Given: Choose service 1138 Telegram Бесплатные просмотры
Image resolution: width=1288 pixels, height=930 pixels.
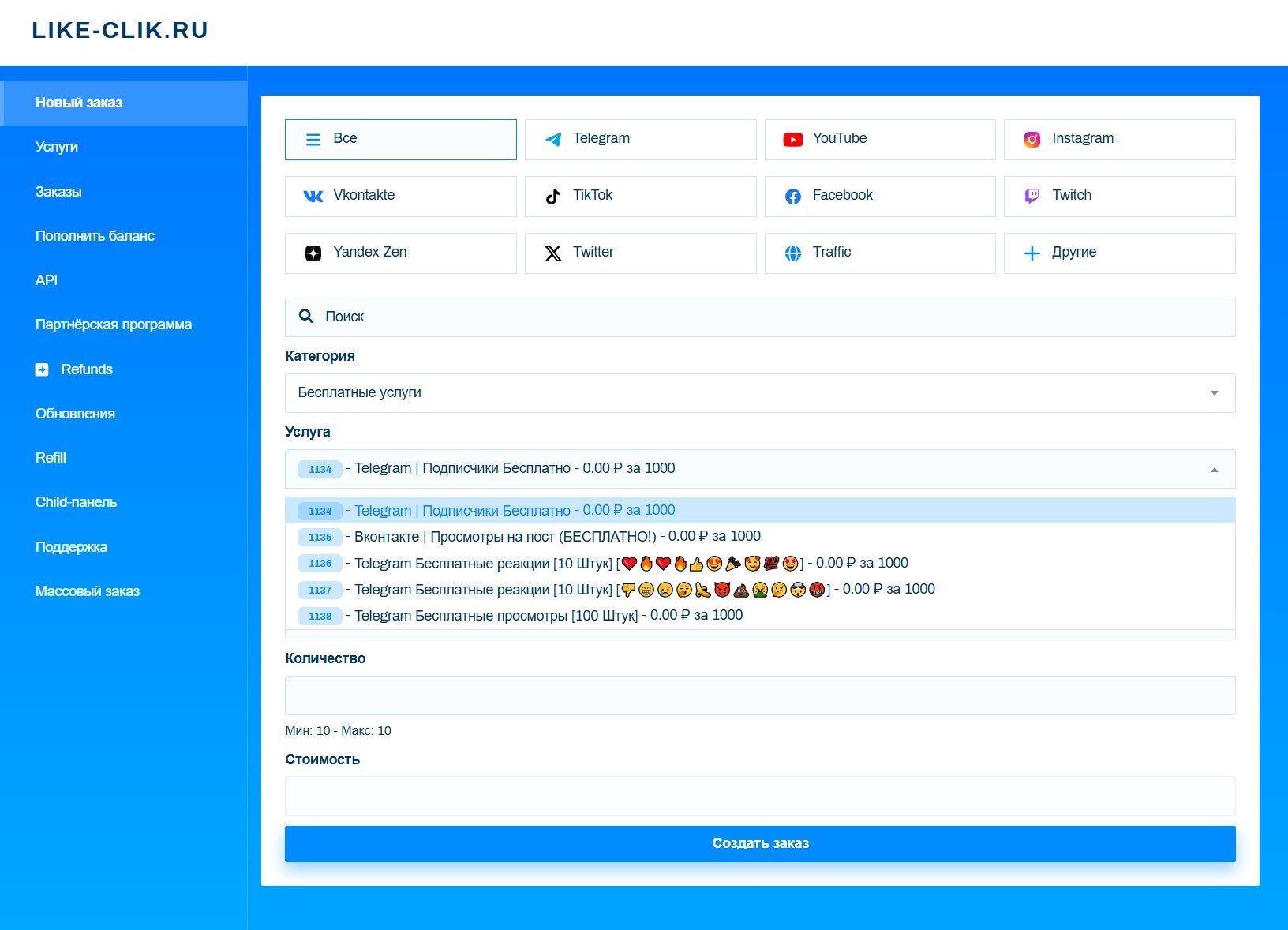Looking at the screenshot, I should [545, 616].
